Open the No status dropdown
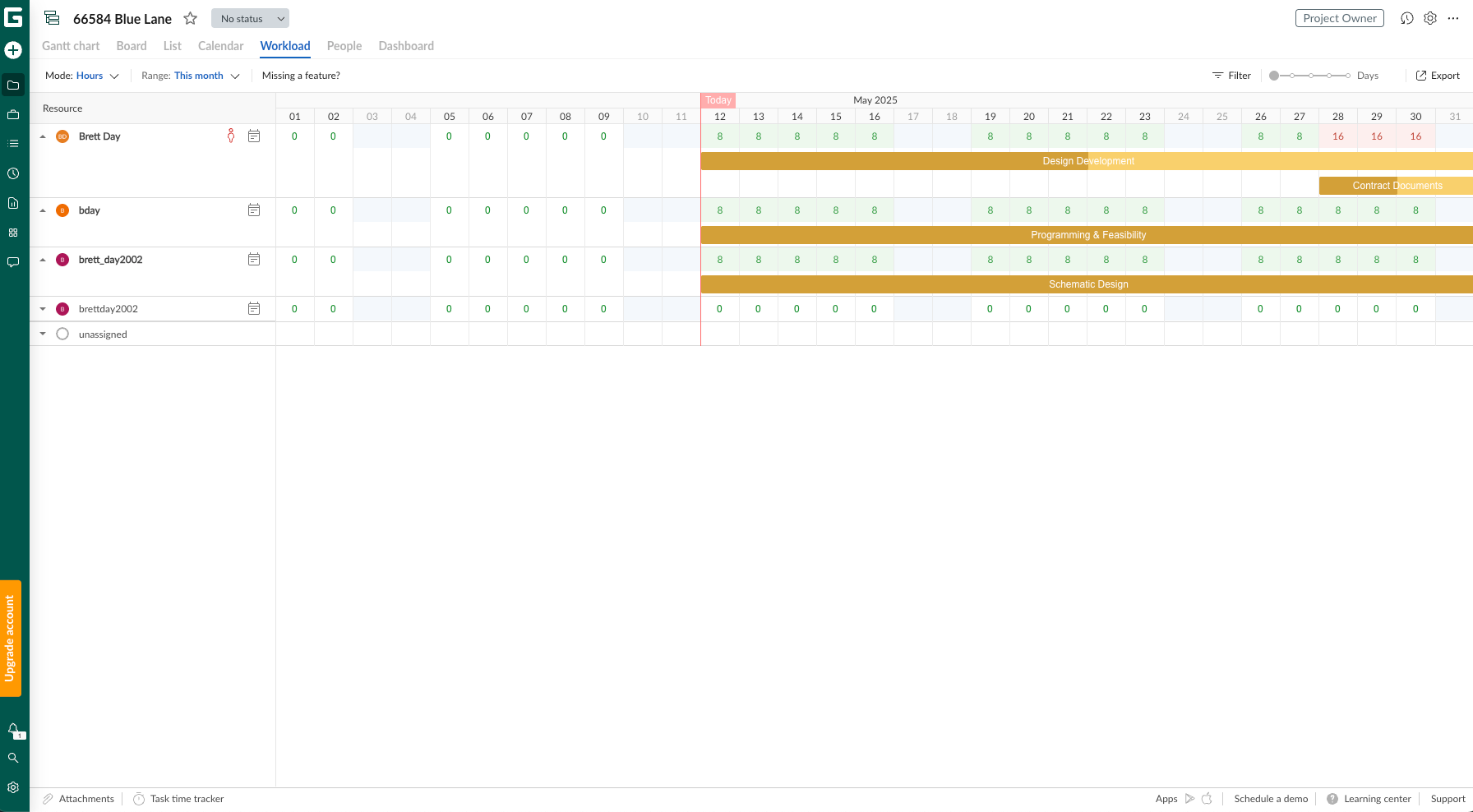Image resolution: width=1473 pixels, height=812 pixels. (x=250, y=17)
